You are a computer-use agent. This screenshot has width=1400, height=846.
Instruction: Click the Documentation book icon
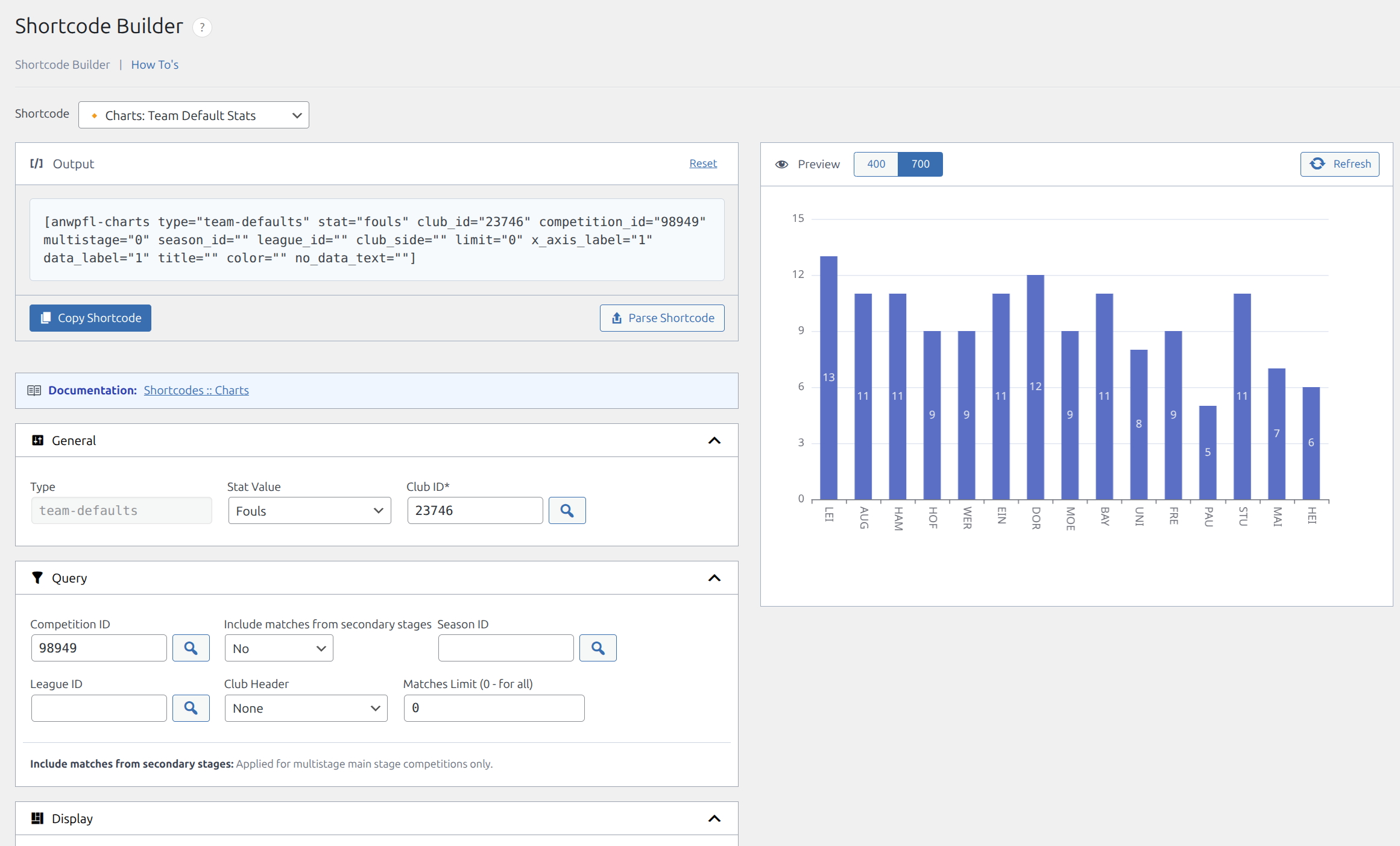[x=34, y=390]
